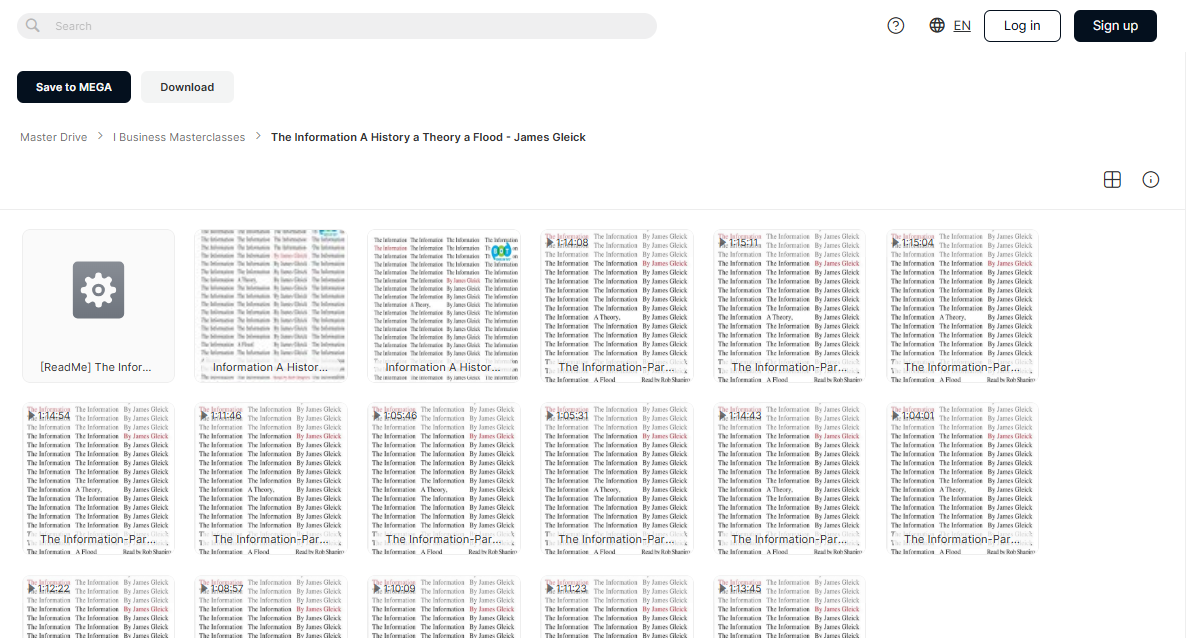
Task: Go to Master Drive breadcrumb
Action: coord(54,137)
